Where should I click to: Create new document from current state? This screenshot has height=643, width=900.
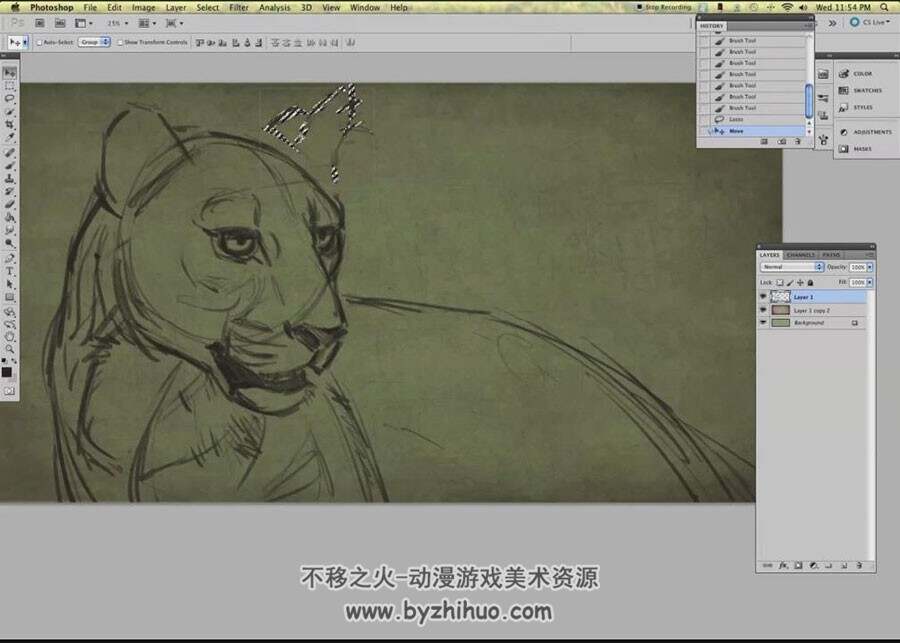pos(764,141)
